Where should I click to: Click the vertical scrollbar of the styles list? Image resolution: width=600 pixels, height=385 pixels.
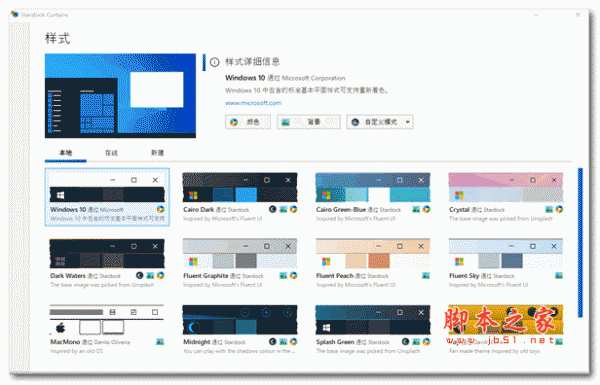coord(580,242)
